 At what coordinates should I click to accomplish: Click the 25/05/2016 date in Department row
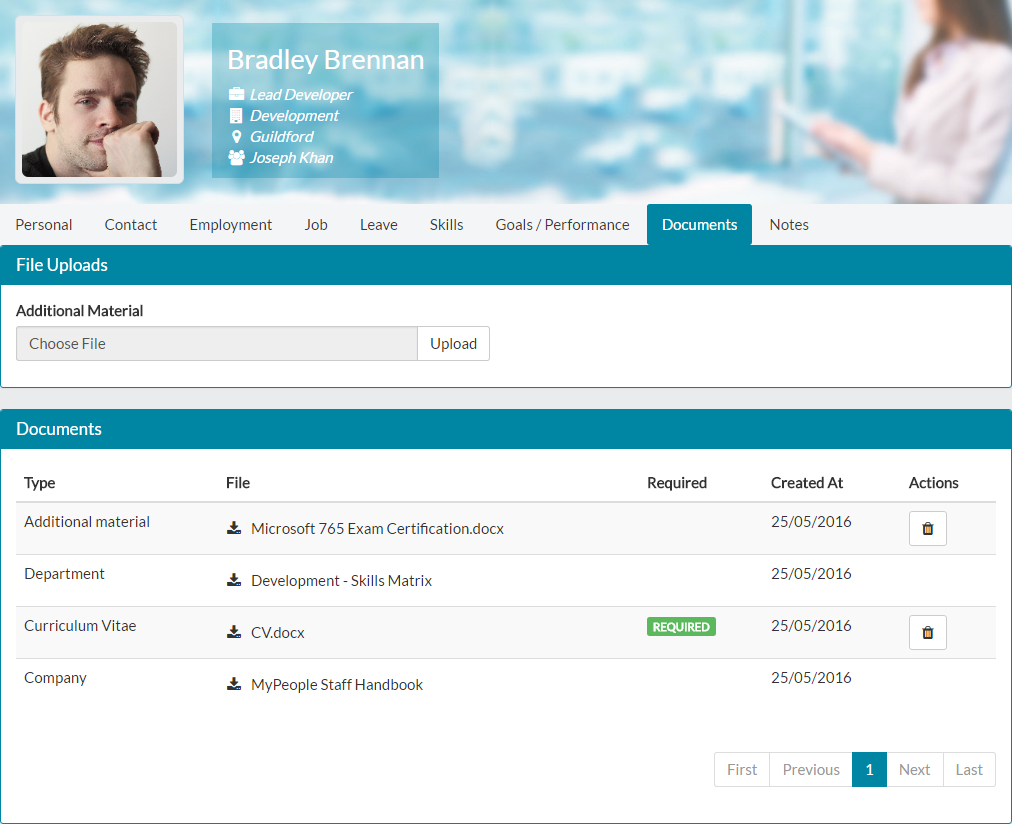tap(811, 574)
